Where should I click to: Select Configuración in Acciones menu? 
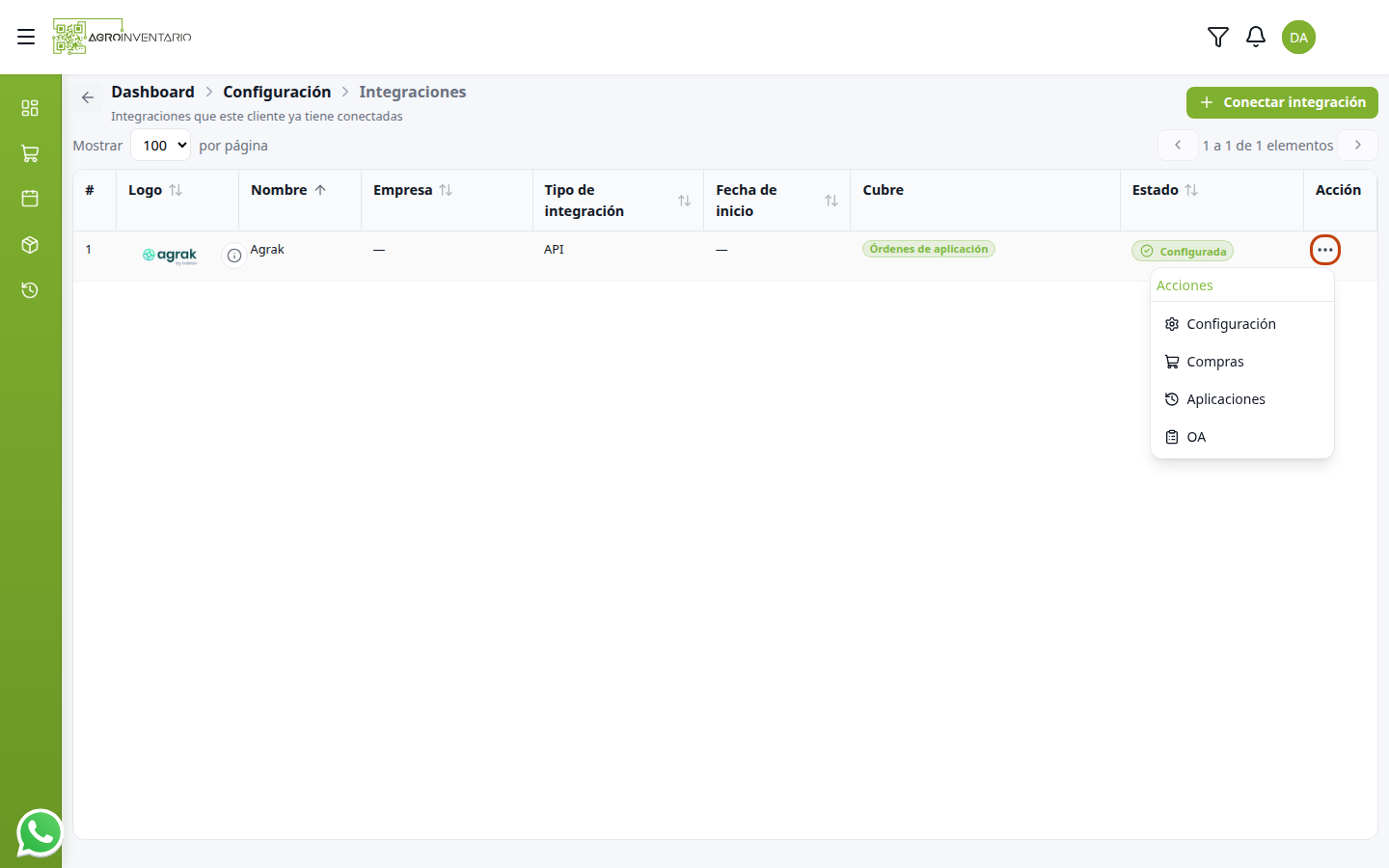click(x=1242, y=324)
